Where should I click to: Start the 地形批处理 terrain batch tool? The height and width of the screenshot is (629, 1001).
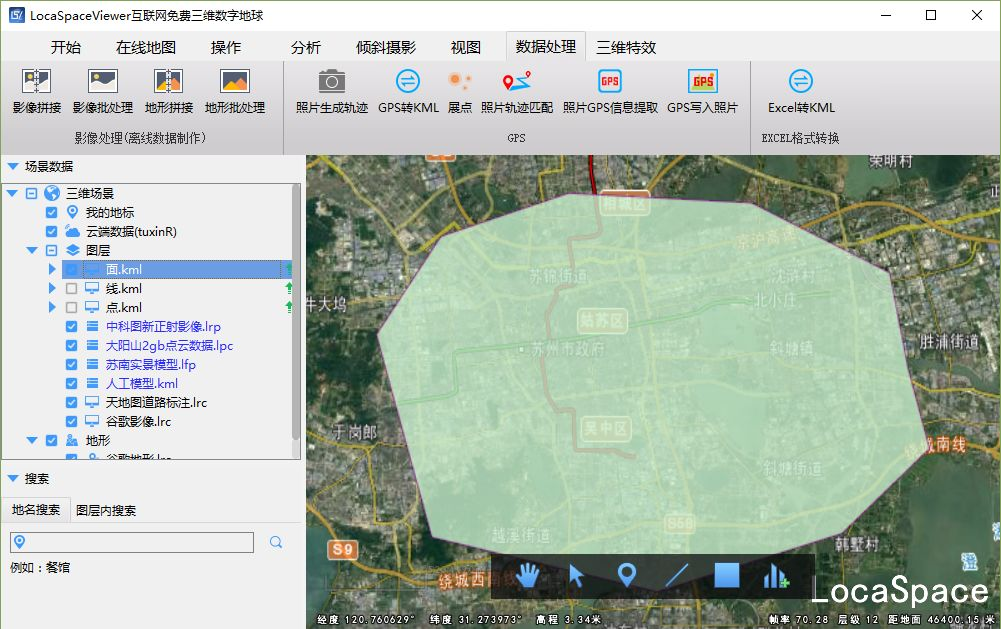[235, 91]
